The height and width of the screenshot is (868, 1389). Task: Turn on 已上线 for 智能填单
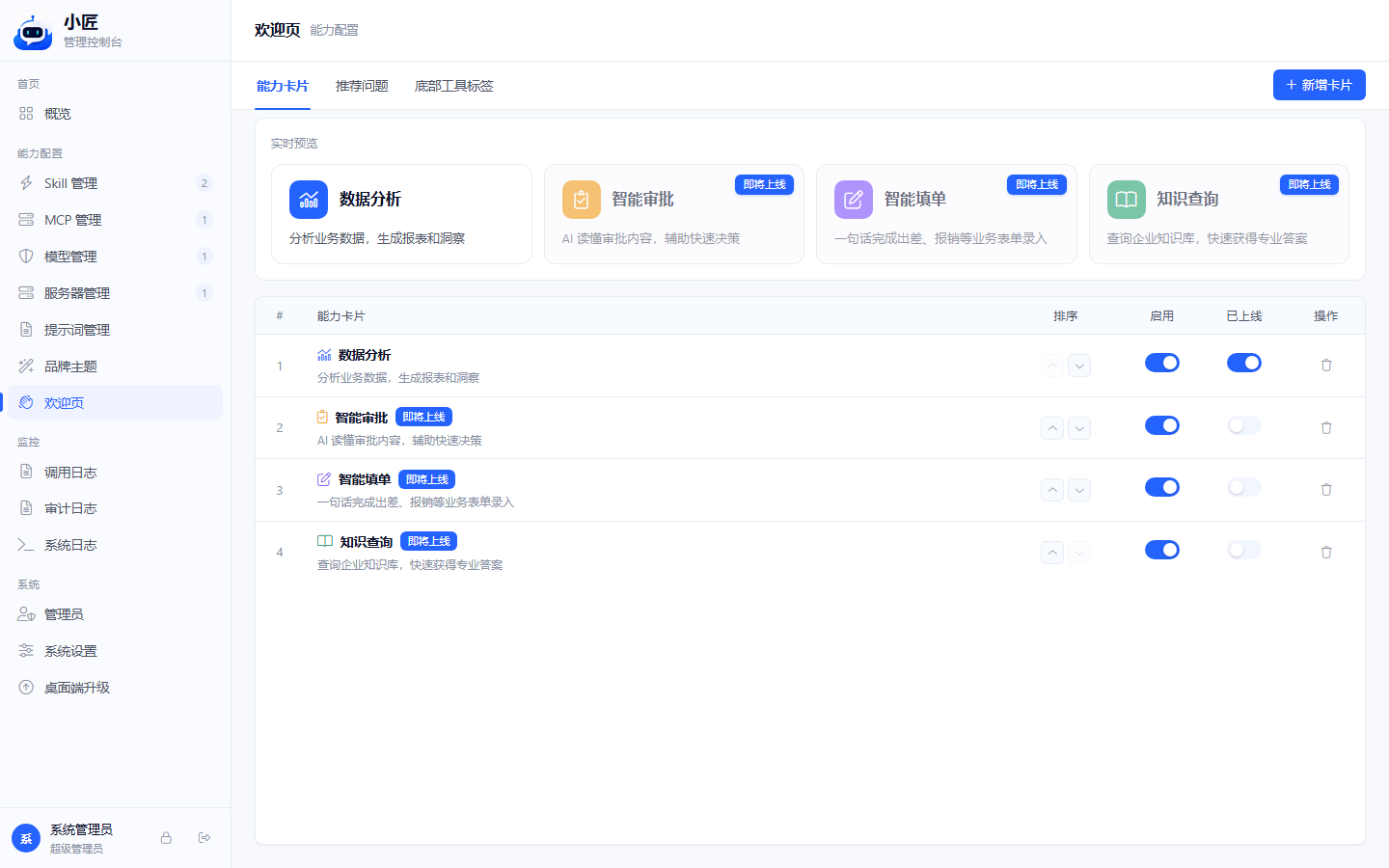[1244, 487]
